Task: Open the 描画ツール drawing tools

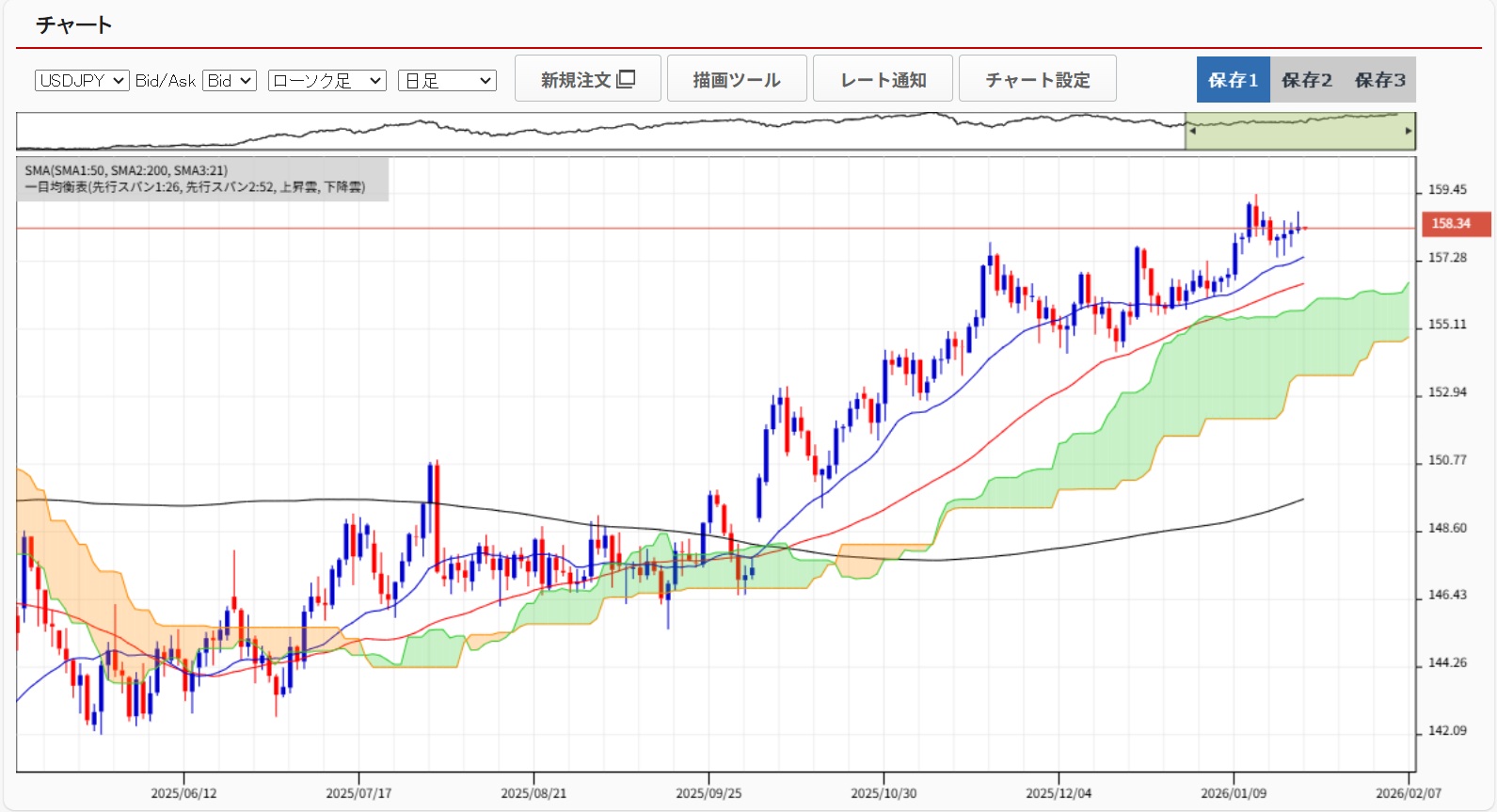Action: click(x=736, y=79)
